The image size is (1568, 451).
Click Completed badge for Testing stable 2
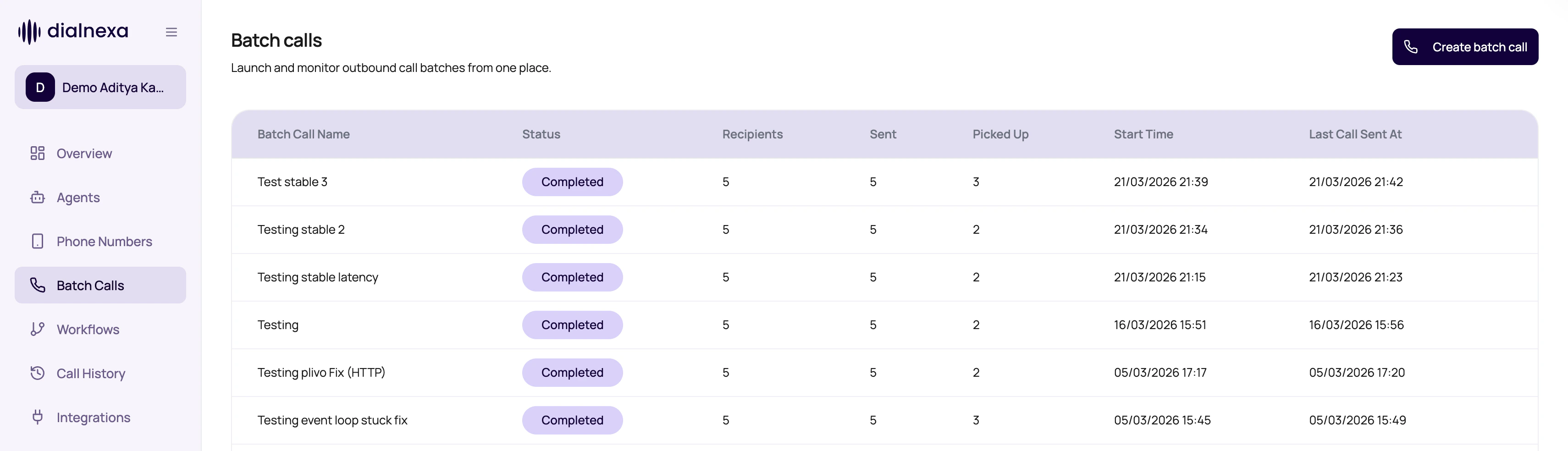click(572, 230)
